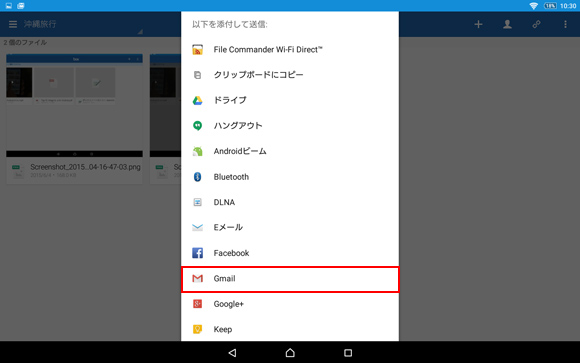Screen dimensions: 580x363
Task: Select the Gmail text entry
Action: [x=224, y=278]
